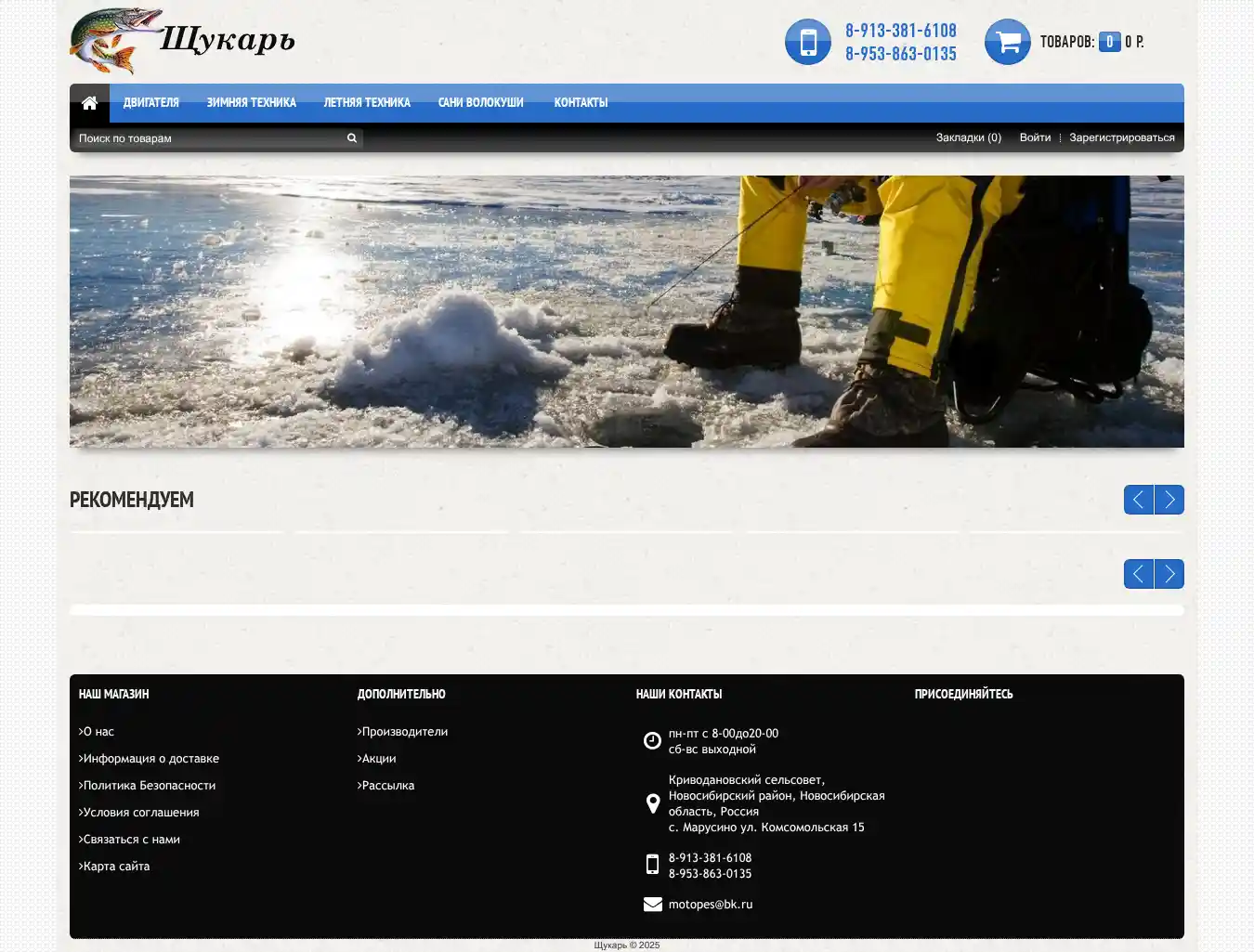The image size is (1254, 952).
Task: Click the search magnifier icon
Action: (352, 138)
